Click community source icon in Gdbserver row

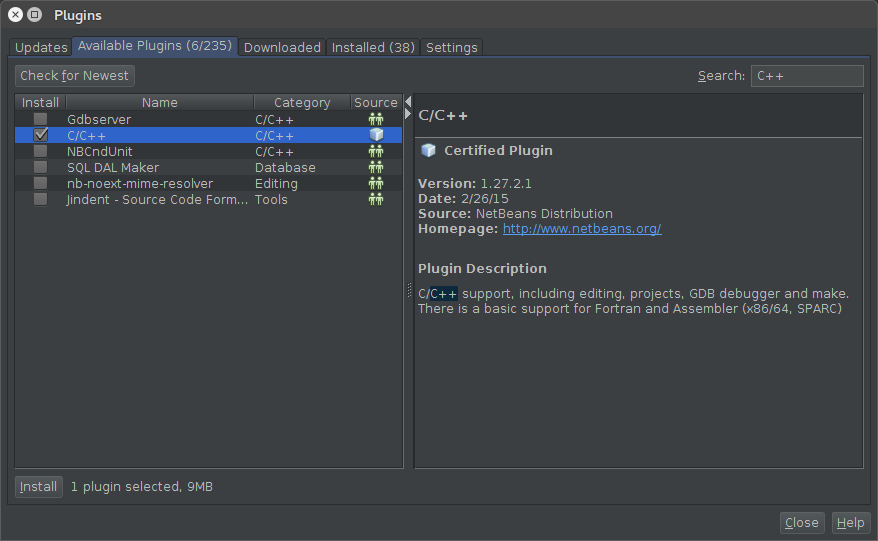pyautogui.click(x=376, y=119)
